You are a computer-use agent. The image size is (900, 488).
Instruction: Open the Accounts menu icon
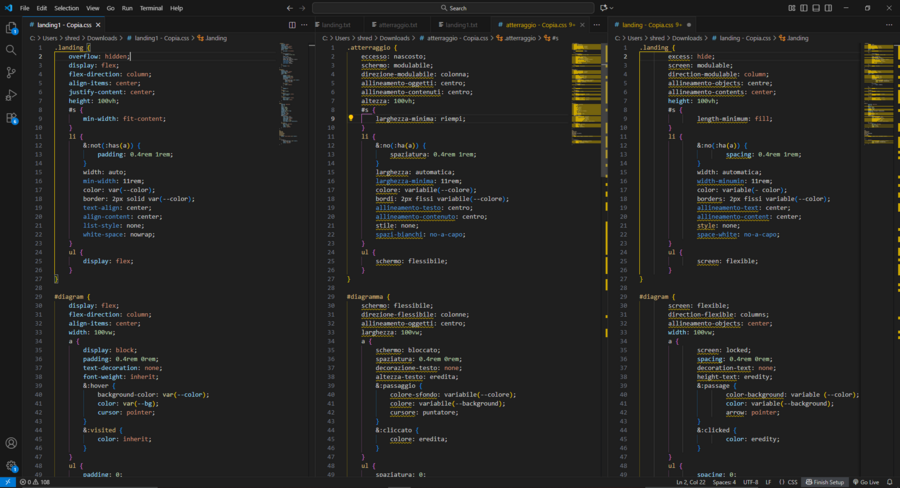11,443
